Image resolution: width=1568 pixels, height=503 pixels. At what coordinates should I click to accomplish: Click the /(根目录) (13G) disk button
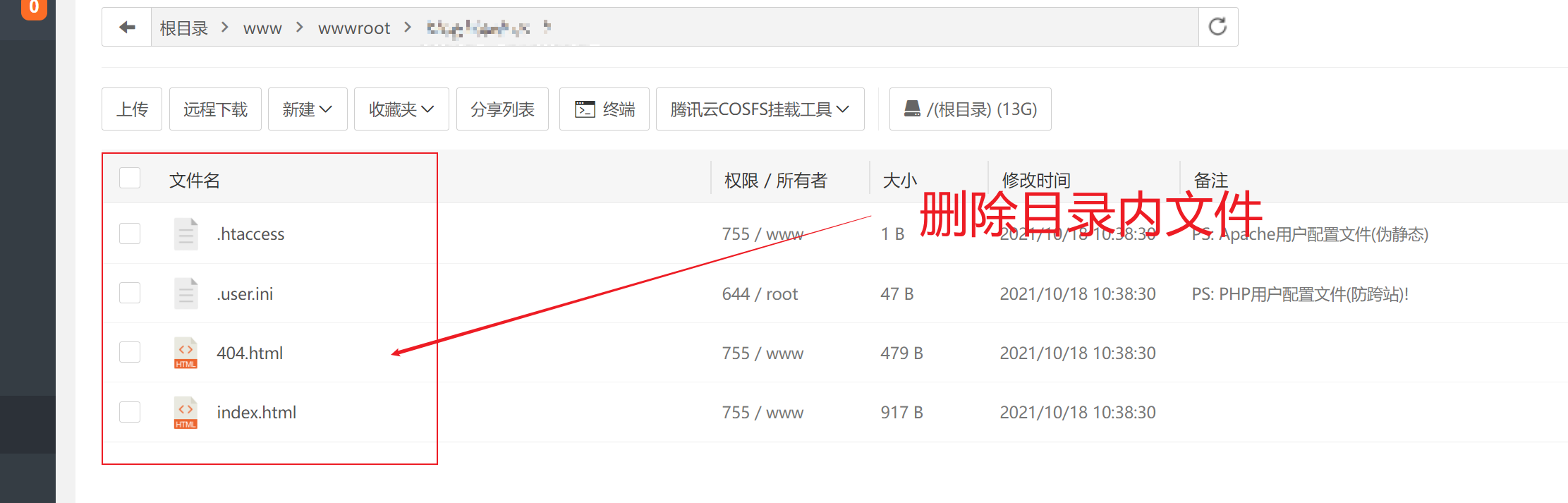point(971,109)
